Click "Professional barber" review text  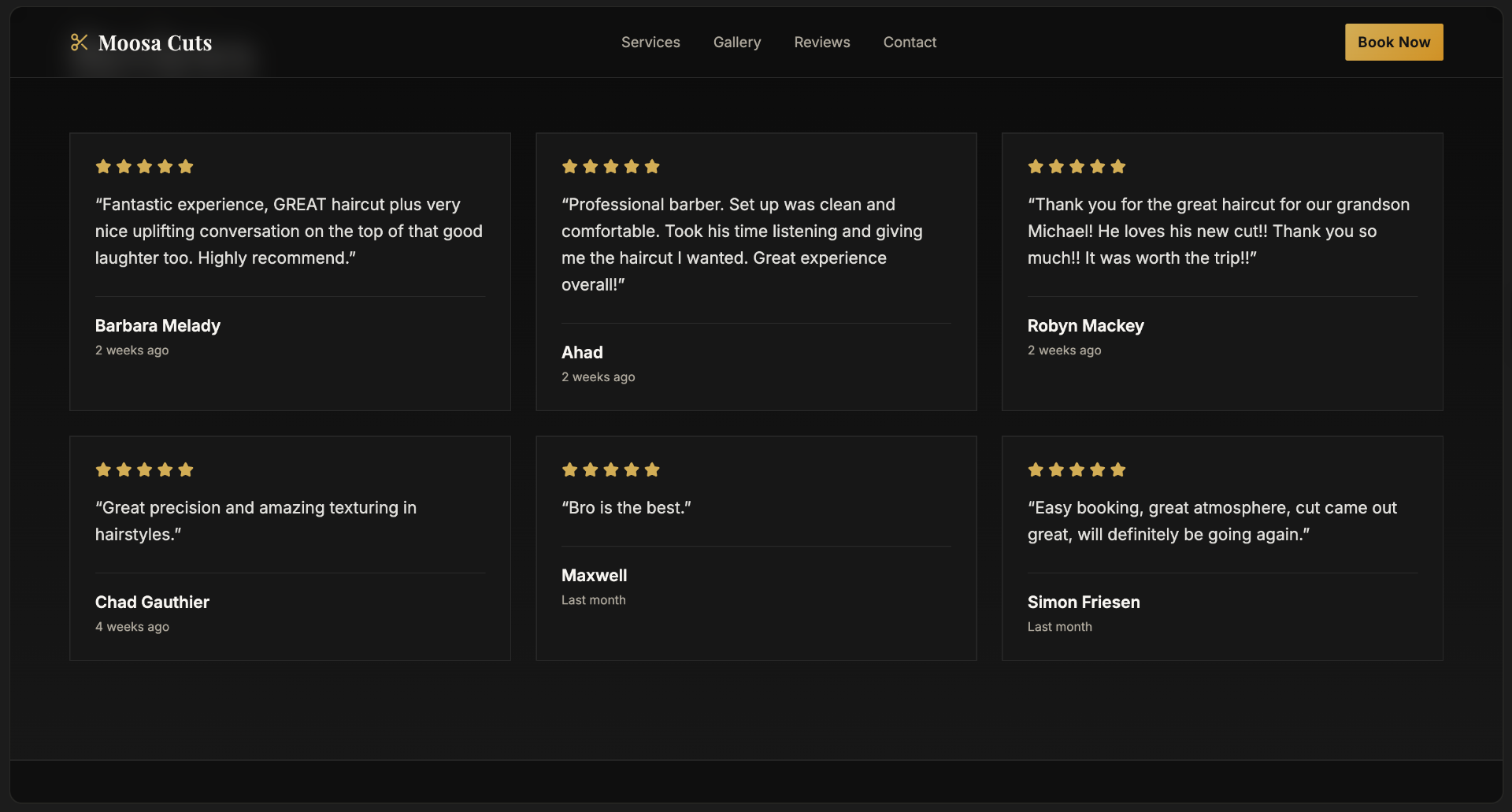(x=742, y=244)
